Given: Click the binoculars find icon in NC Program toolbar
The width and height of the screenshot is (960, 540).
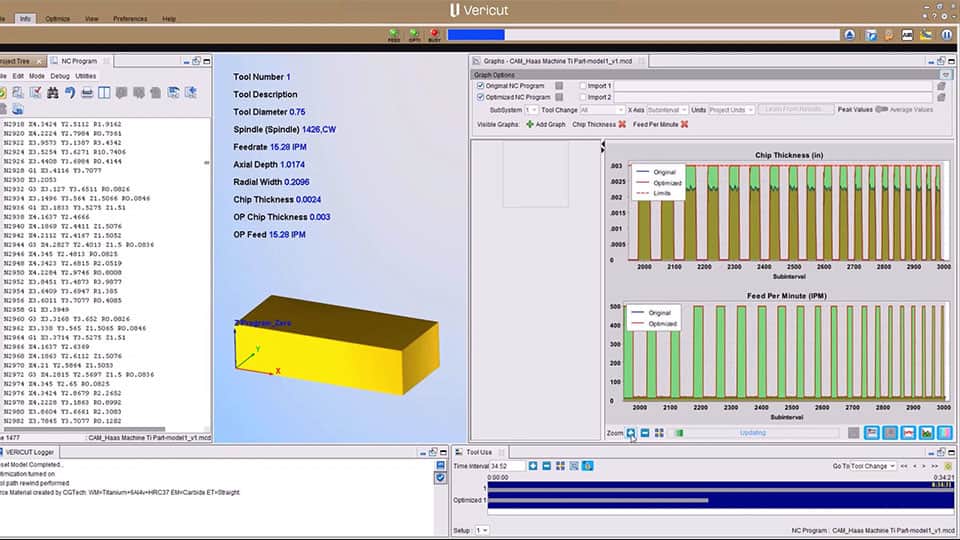Looking at the screenshot, I should 52,93.
